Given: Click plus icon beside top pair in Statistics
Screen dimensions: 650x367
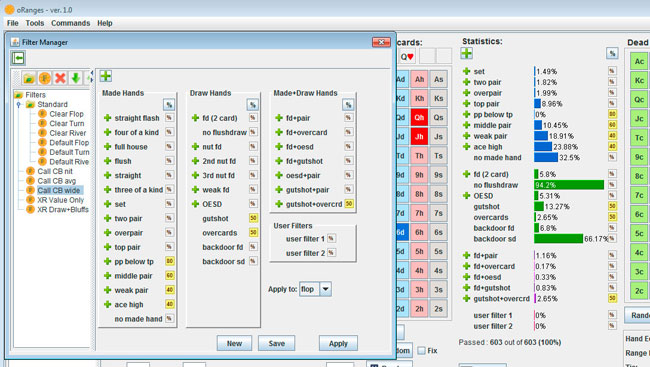Looking at the screenshot, I should pyautogui.click(x=466, y=104).
